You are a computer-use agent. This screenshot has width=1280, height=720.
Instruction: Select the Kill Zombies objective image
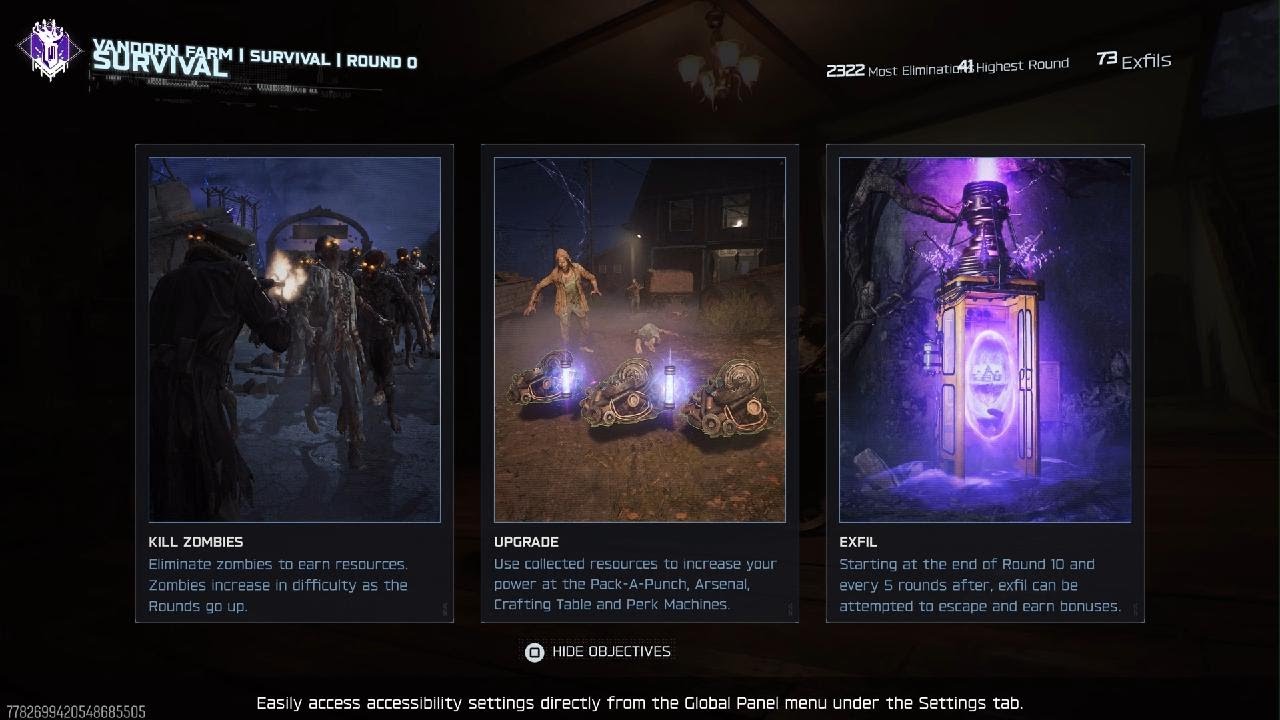point(294,339)
